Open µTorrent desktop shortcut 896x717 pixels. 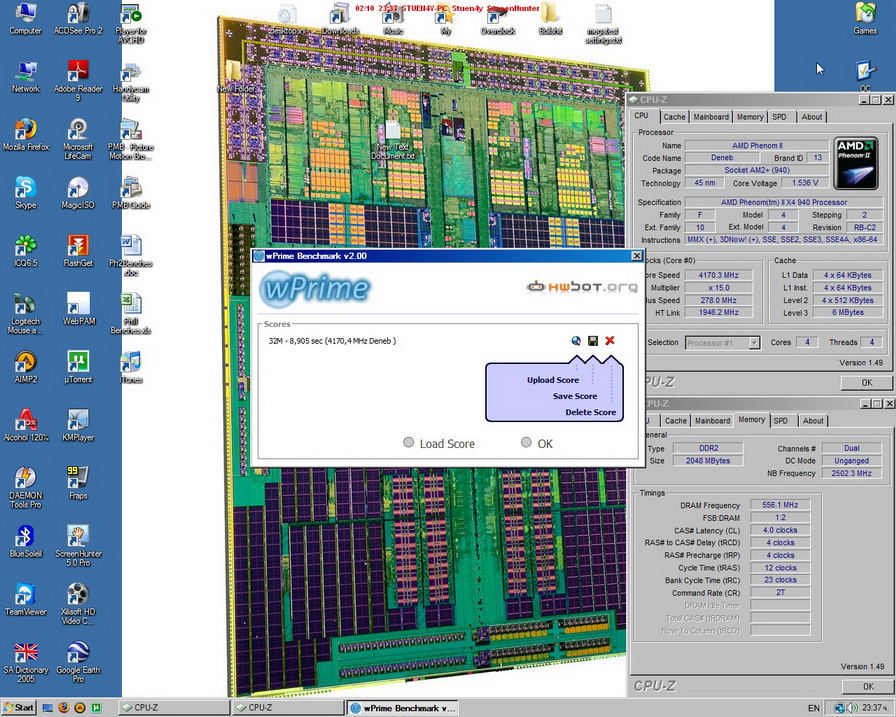point(78,367)
